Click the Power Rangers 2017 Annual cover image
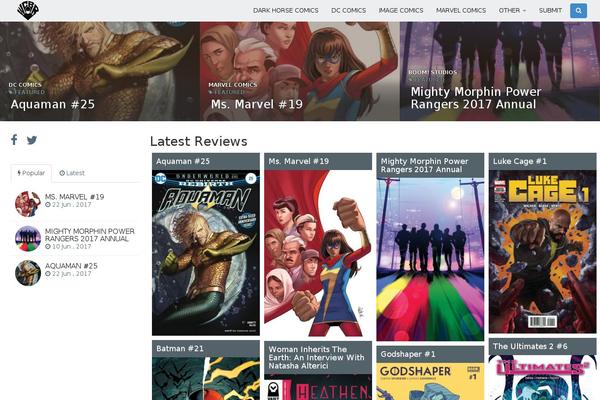The height and width of the screenshot is (400, 600). click(x=430, y=259)
